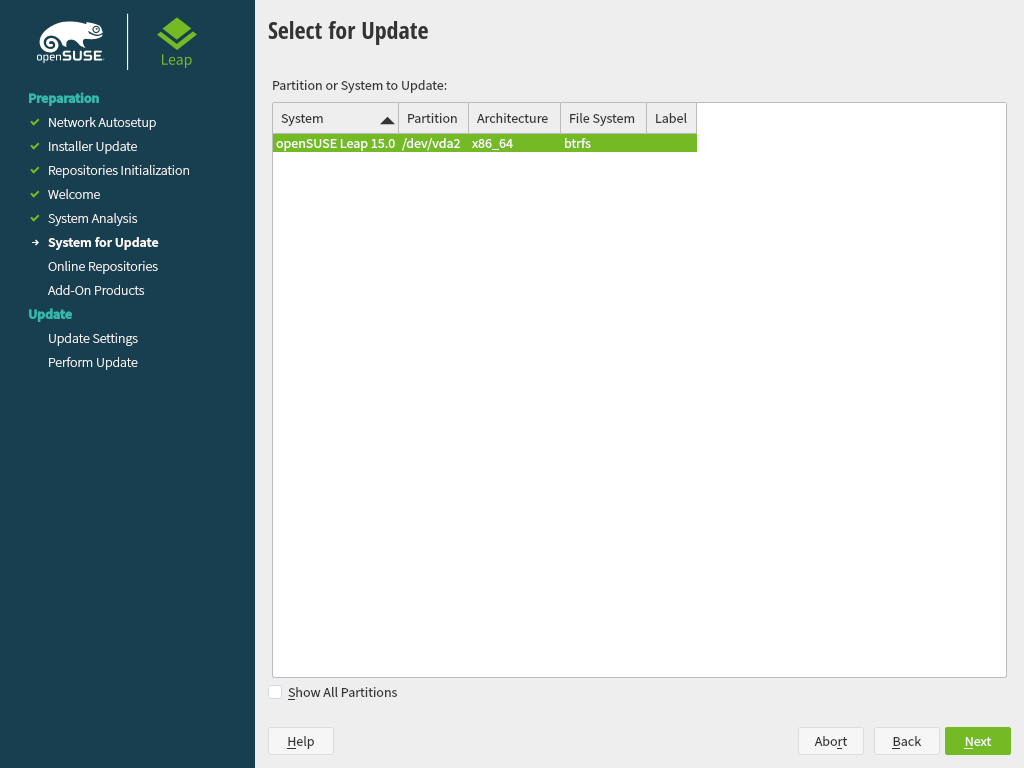Viewport: 1024px width, 768px height.
Task: Click checkmark beside System Analysis
Action: pyautogui.click(x=35, y=218)
